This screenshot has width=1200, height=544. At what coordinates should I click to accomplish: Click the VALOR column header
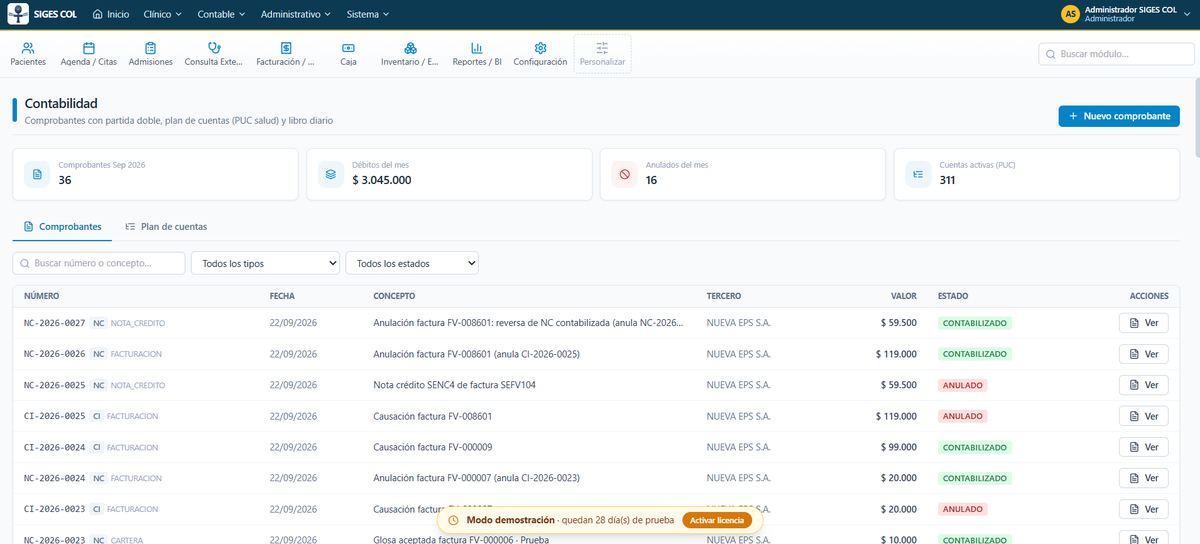tap(904, 296)
